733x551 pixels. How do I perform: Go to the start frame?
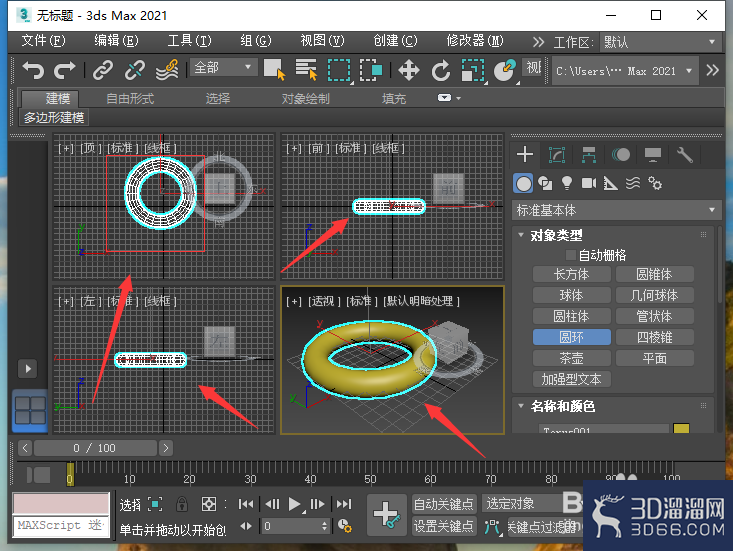click(x=246, y=504)
